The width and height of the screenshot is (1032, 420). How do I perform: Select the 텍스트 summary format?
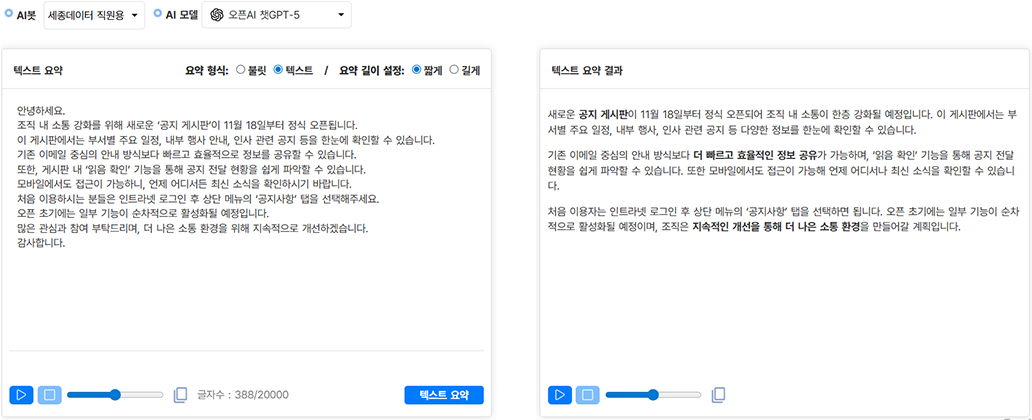pyautogui.click(x=278, y=70)
